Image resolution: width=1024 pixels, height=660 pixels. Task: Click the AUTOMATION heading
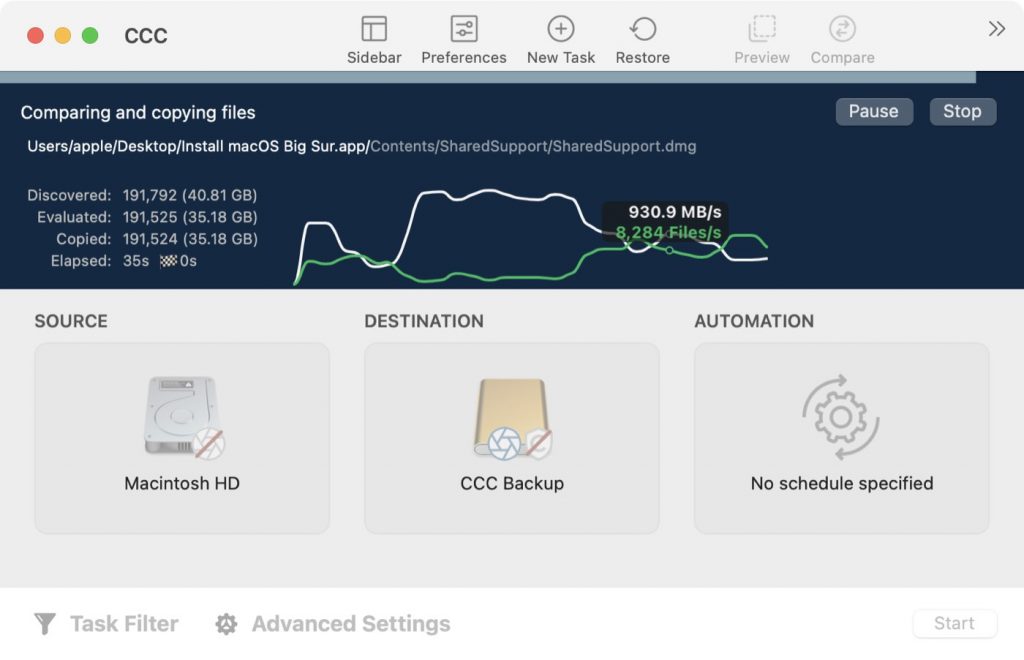point(754,321)
